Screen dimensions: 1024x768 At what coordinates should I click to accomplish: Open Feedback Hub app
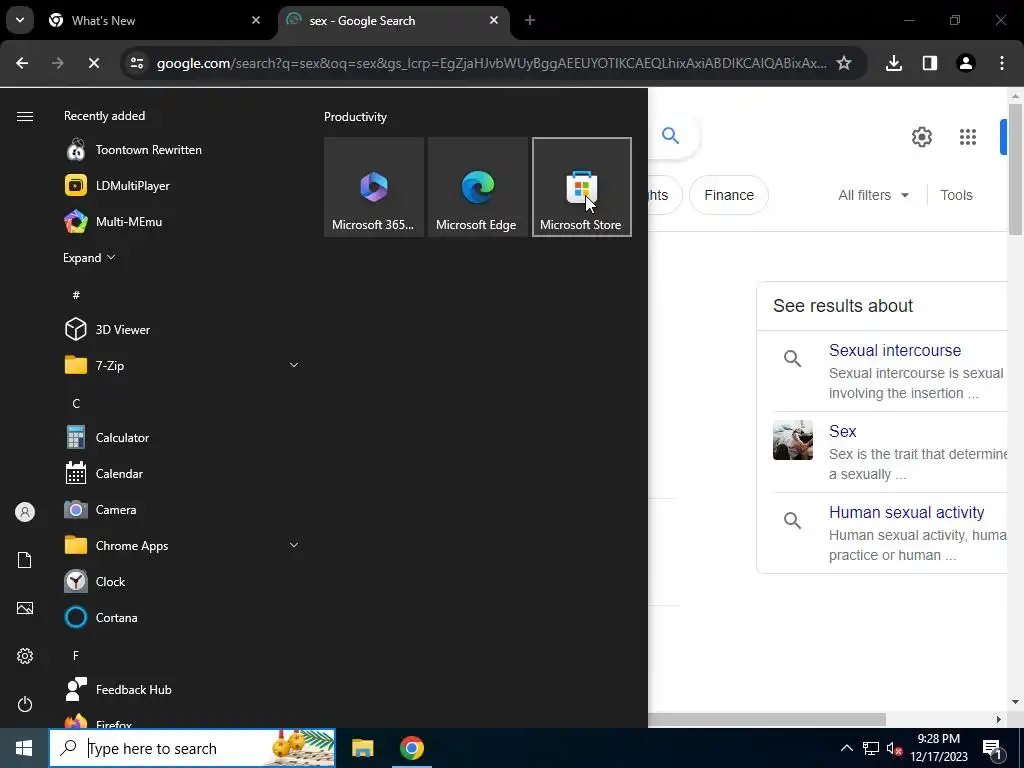coord(181,690)
